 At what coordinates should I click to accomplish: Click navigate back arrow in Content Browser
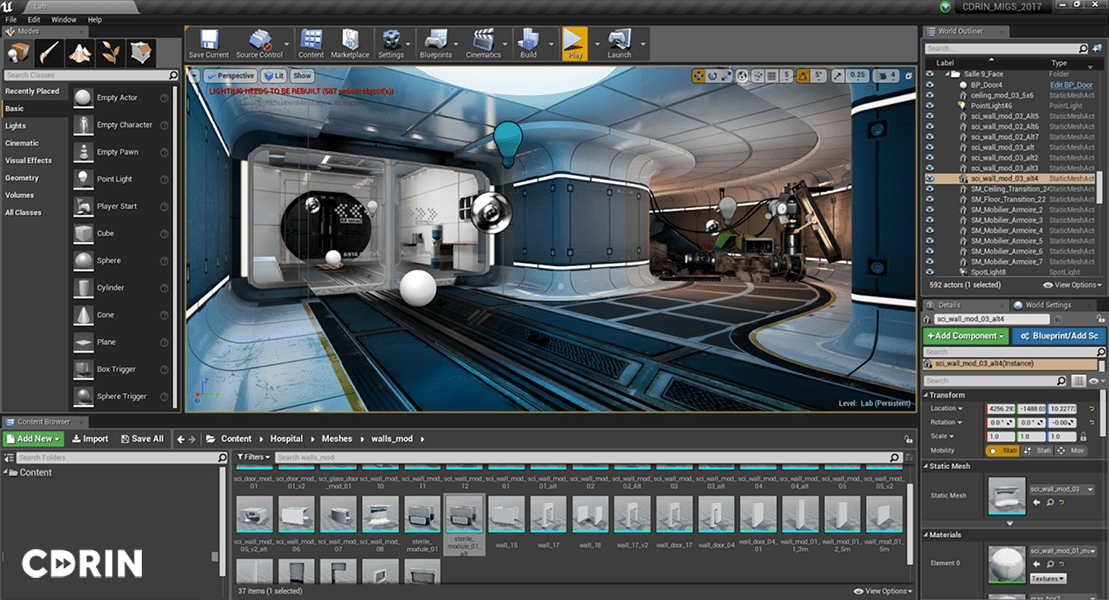pos(180,439)
